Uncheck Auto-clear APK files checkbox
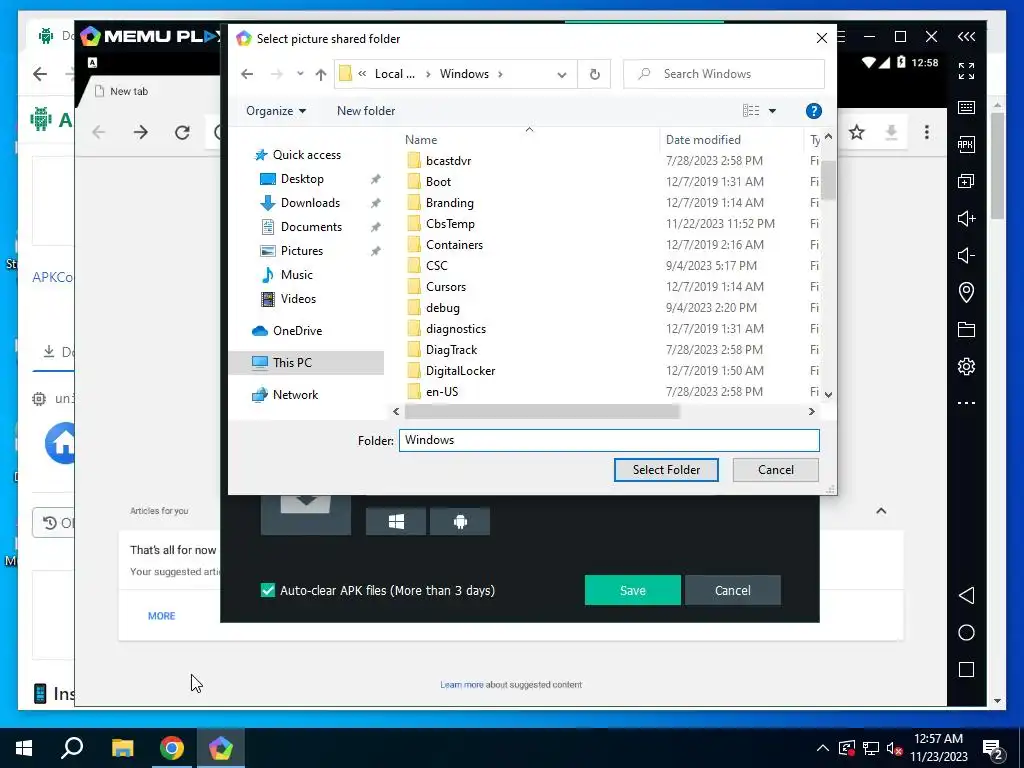 coord(268,590)
